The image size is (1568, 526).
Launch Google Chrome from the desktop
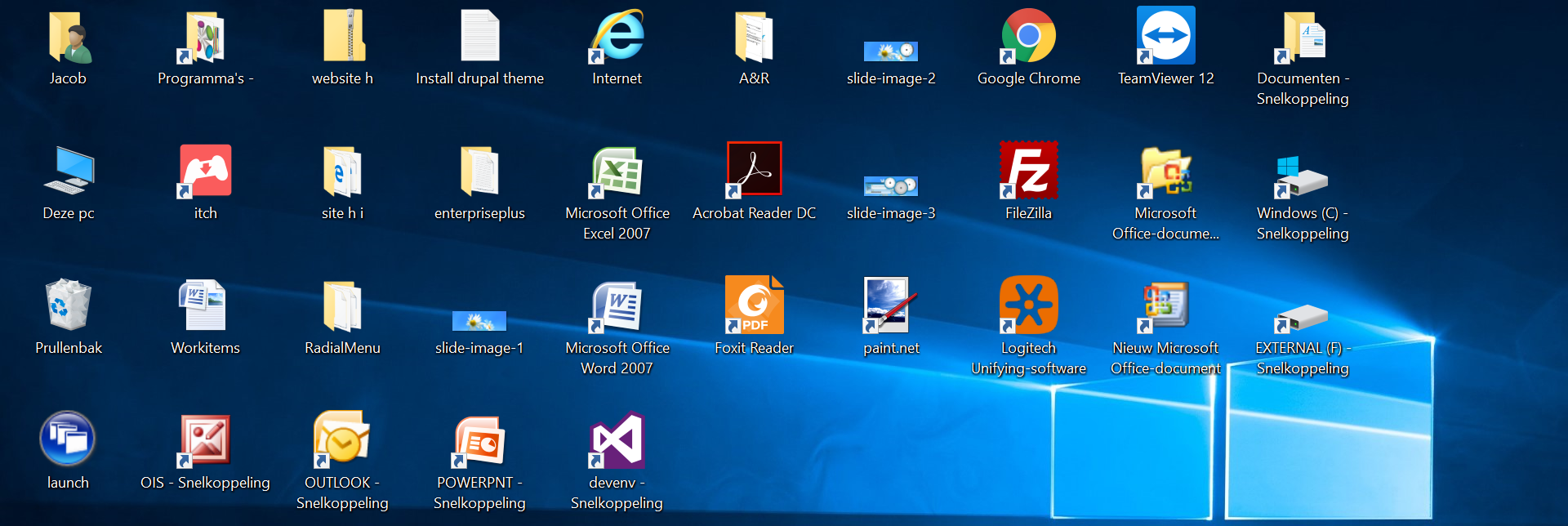pyautogui.click(x=1029, y=37)
